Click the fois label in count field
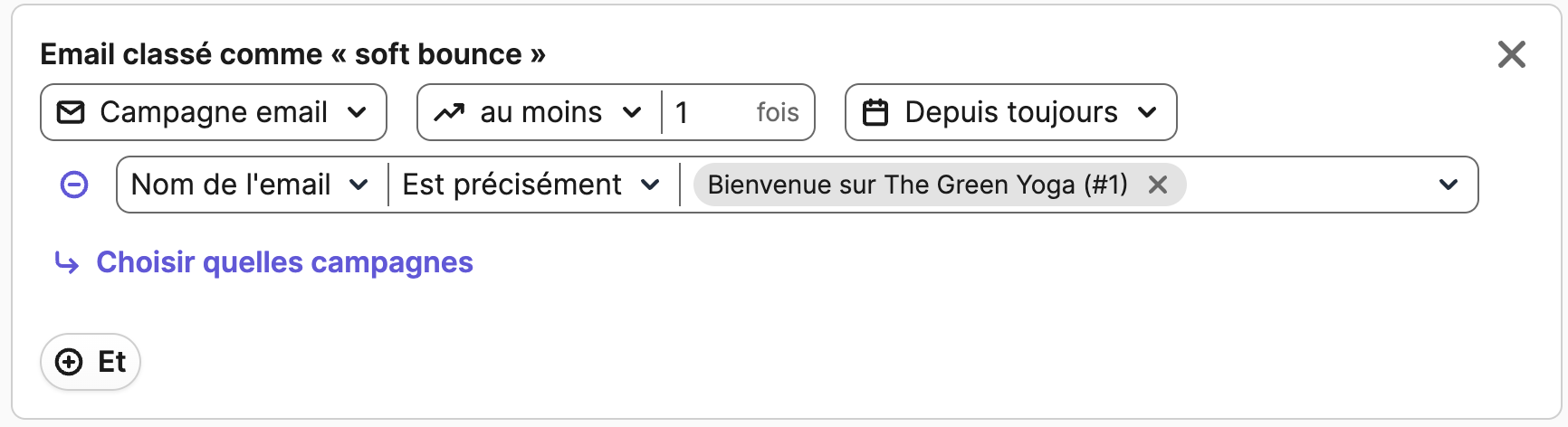The image size is (1568, 427). (x=778, y=112)
